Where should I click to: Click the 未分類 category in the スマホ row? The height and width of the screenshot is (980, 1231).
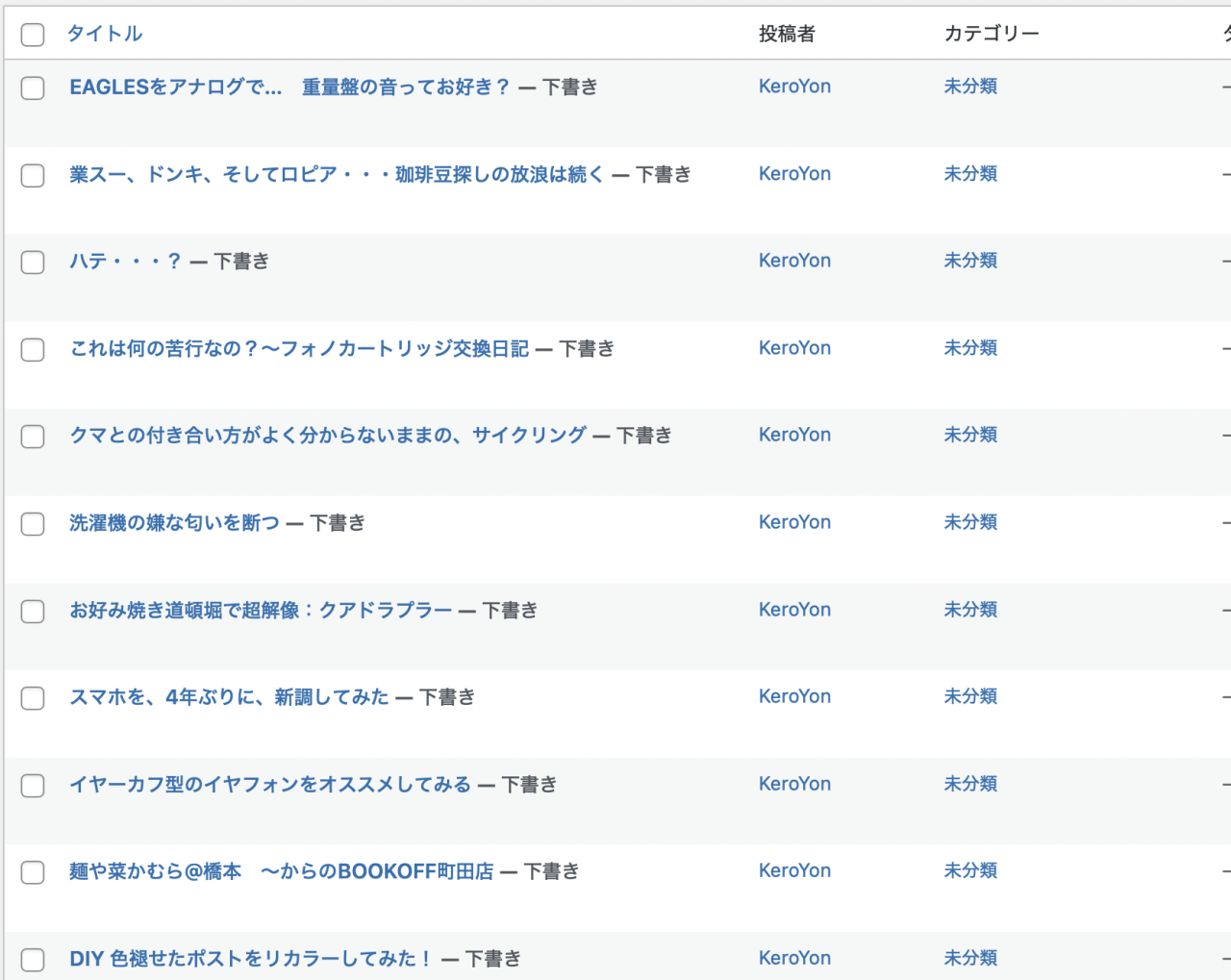[970, 696]
